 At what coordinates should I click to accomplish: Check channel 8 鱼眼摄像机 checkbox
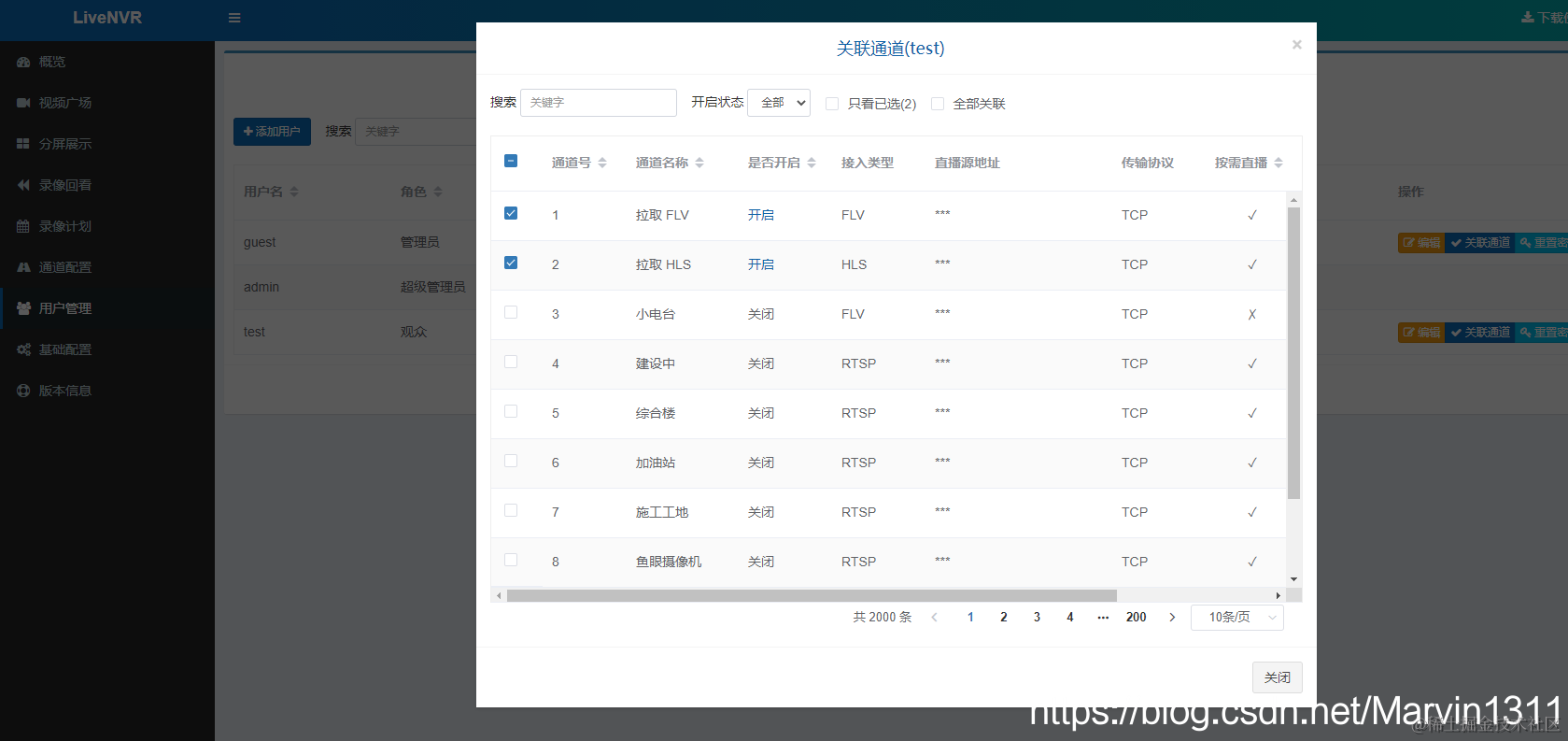[x=511, y=560]
